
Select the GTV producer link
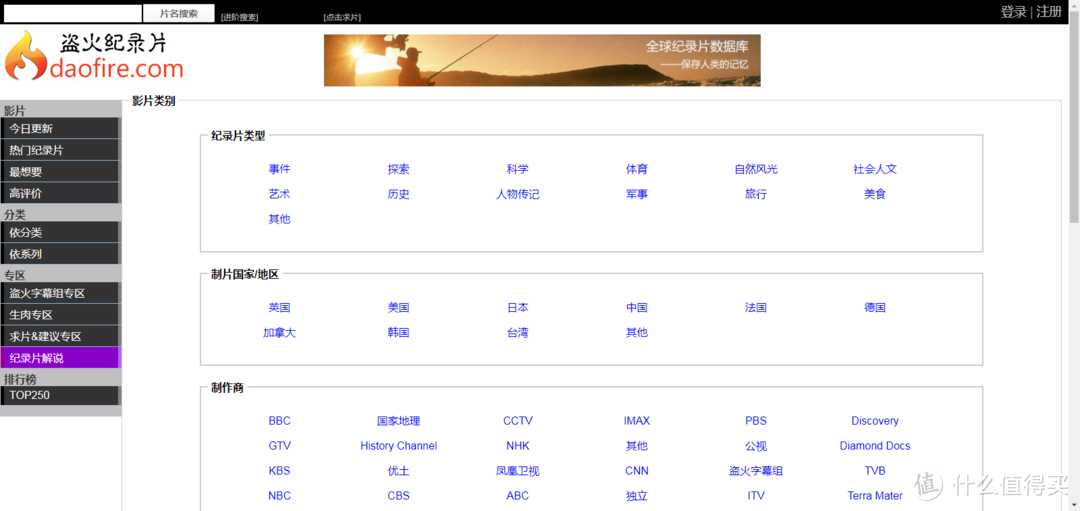[280, 446]
